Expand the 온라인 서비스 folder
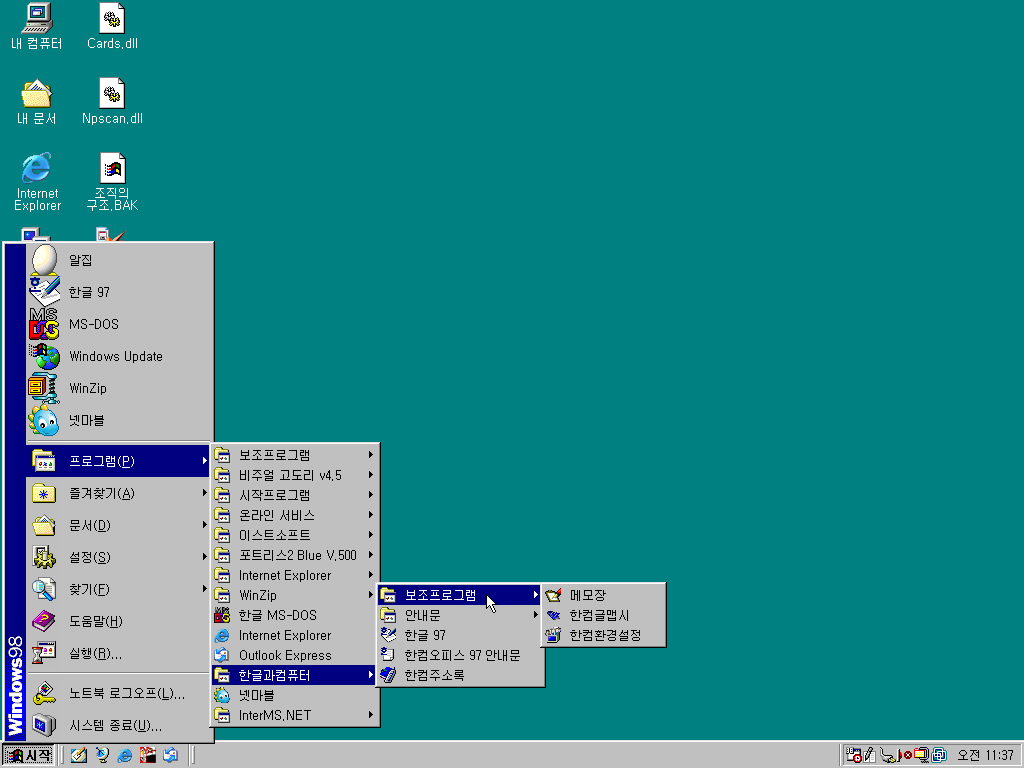 (x=295, y=515)
